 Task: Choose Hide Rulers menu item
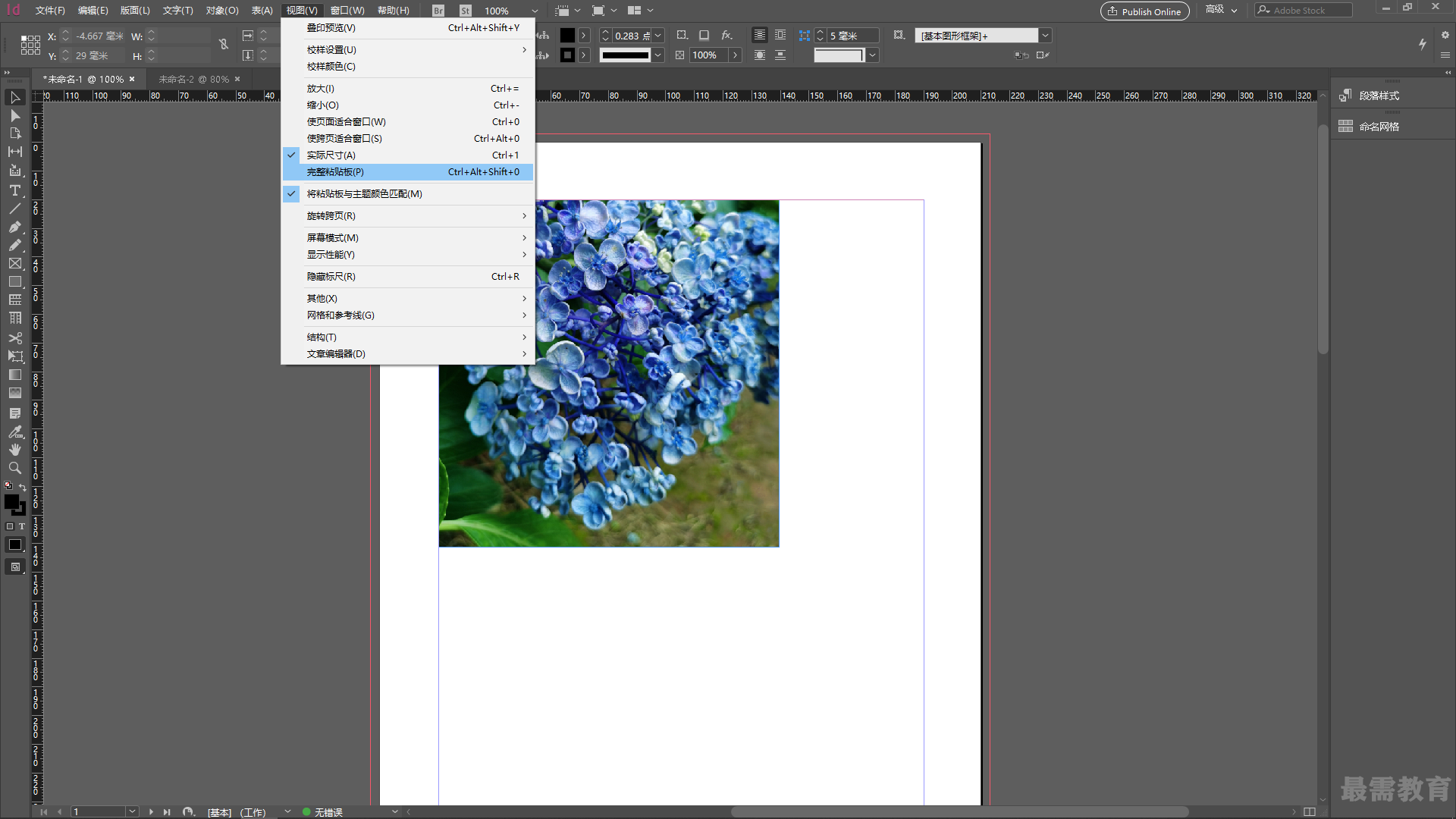[x=408, y=276]
